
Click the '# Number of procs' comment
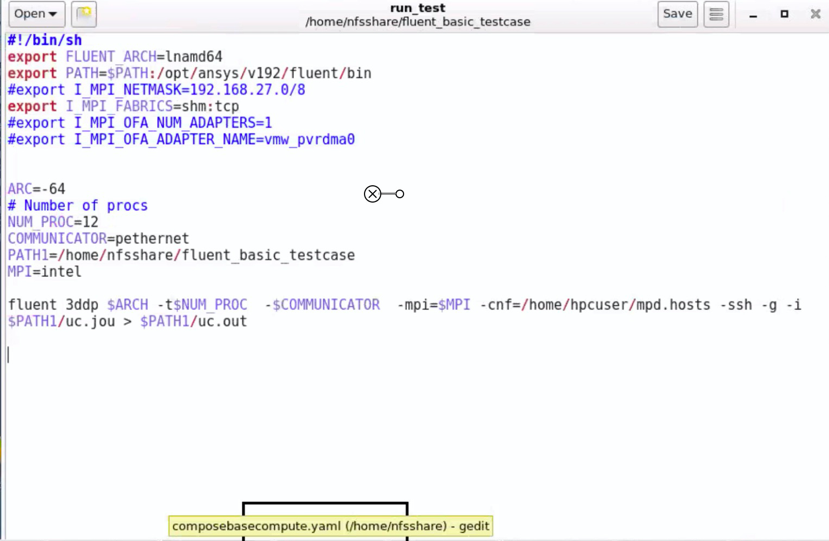click(x=78, y=205)
